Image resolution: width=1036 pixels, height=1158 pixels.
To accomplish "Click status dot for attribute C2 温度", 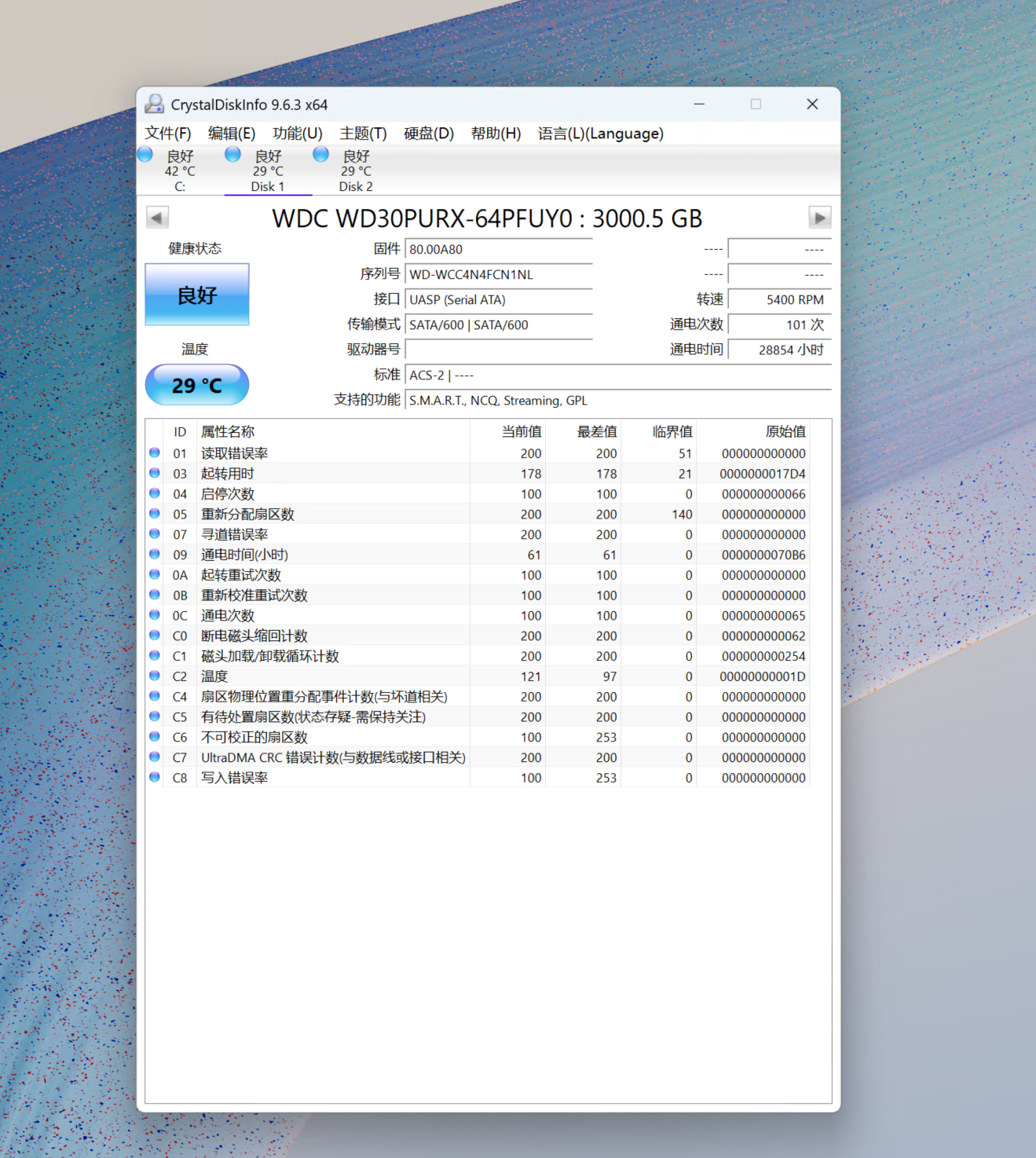I will [x=155, y=676].
